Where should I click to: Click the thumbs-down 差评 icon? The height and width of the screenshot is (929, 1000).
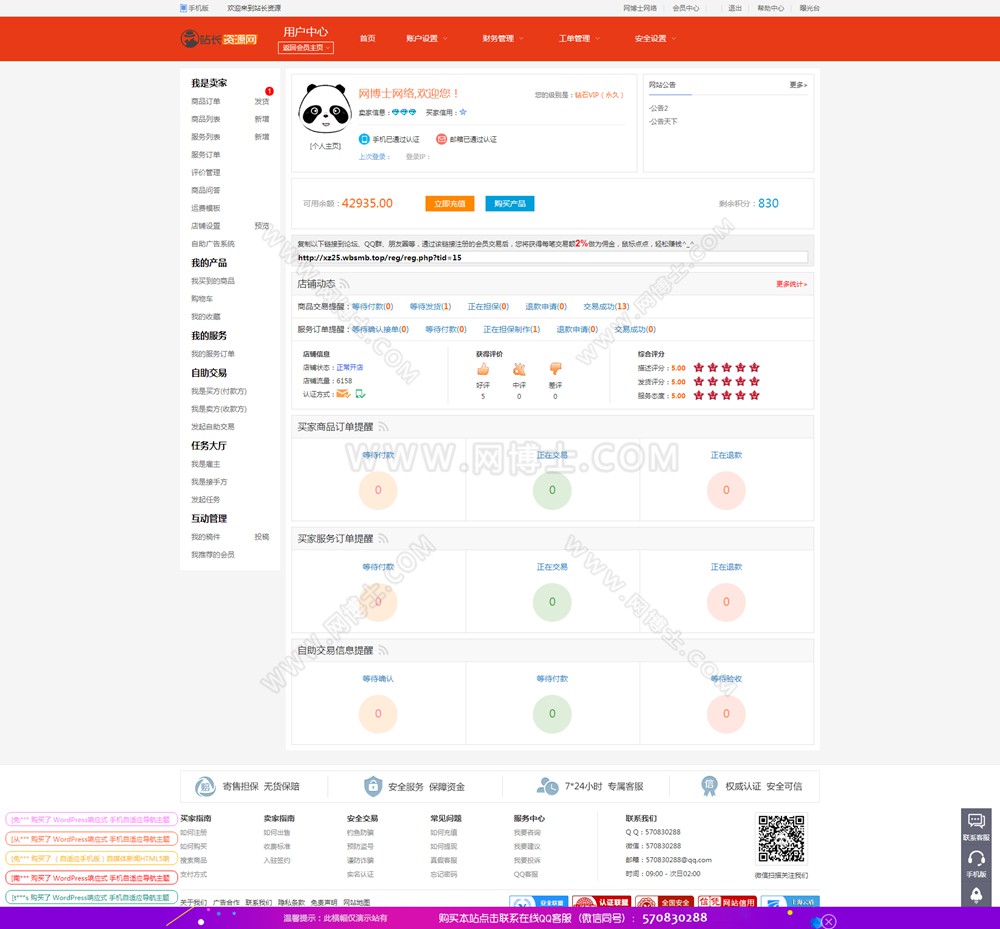pyautogui.click(x=555, y=369)
